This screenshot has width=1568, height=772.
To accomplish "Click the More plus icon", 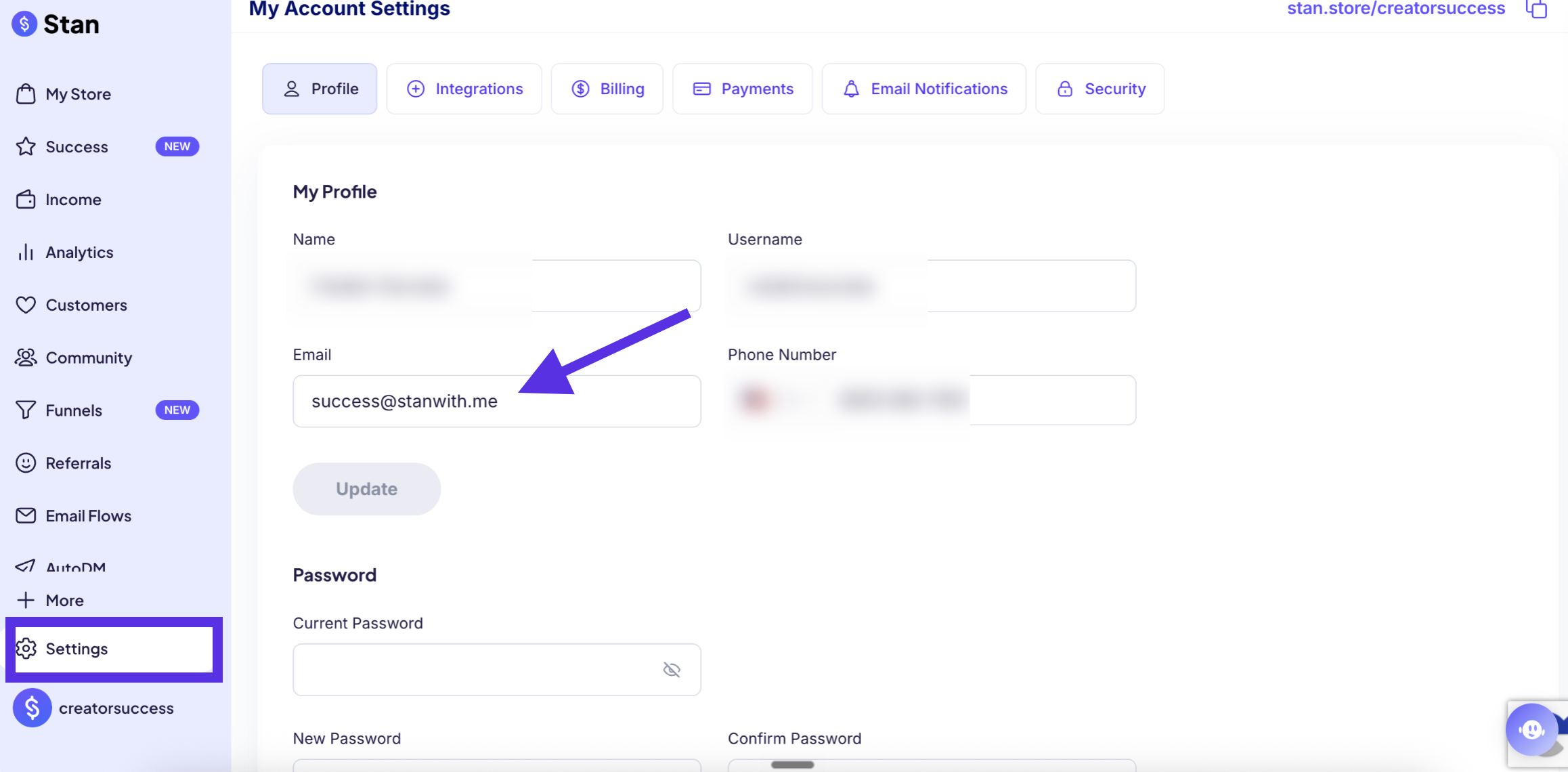I will coord(26,600).
